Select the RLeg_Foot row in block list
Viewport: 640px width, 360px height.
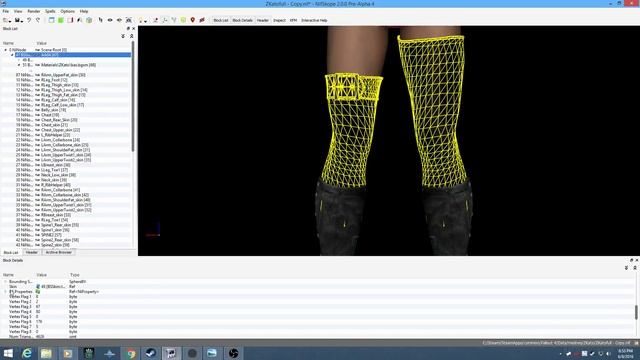coord(66,80)
